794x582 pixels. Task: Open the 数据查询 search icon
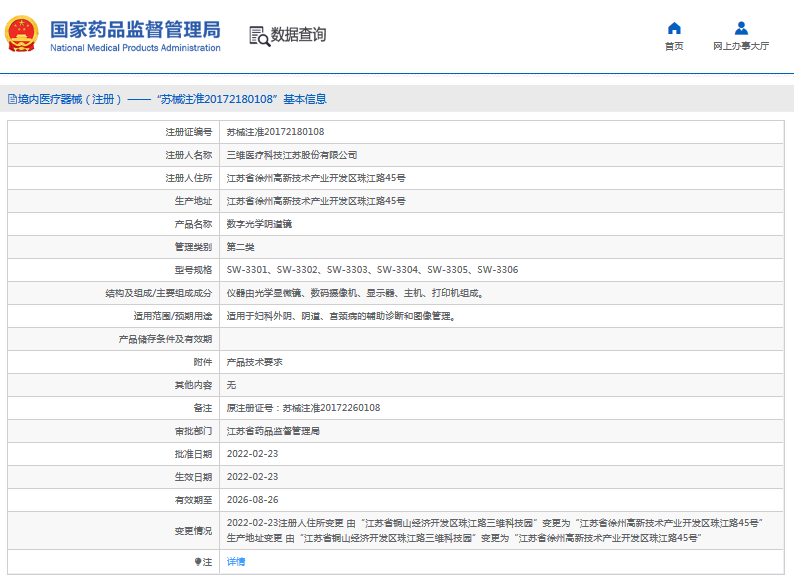point(259,36)
